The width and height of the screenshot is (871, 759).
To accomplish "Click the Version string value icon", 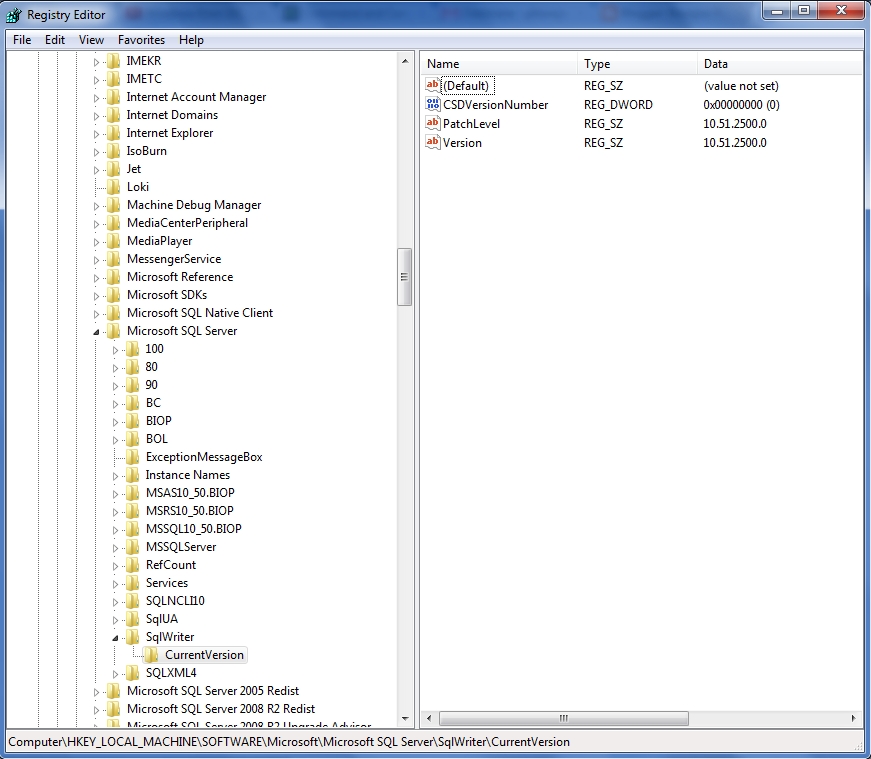I will [432, 142].
